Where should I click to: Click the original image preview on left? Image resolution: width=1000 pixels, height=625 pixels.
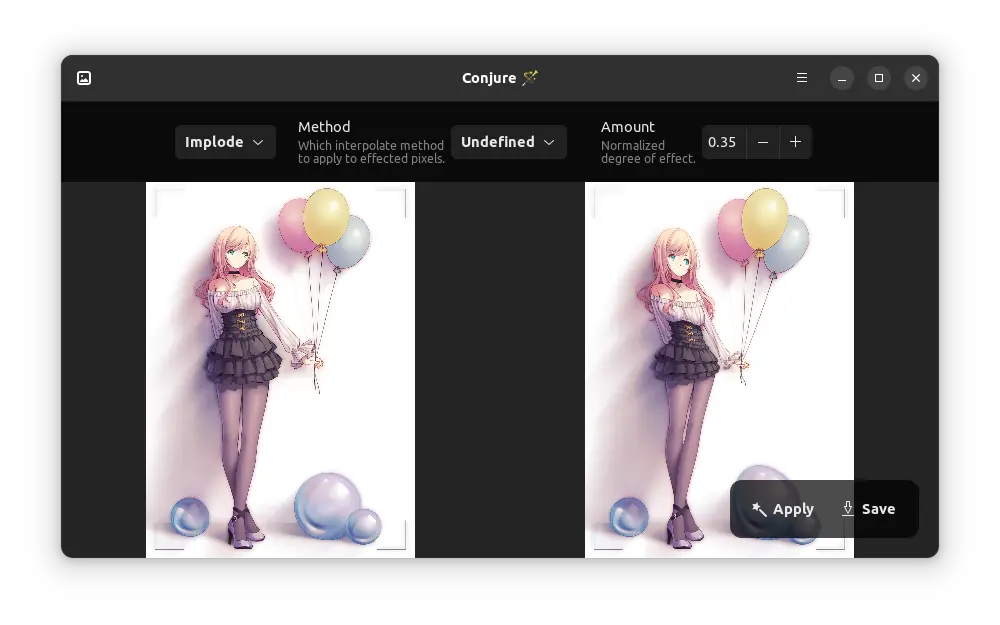point(280,369)
